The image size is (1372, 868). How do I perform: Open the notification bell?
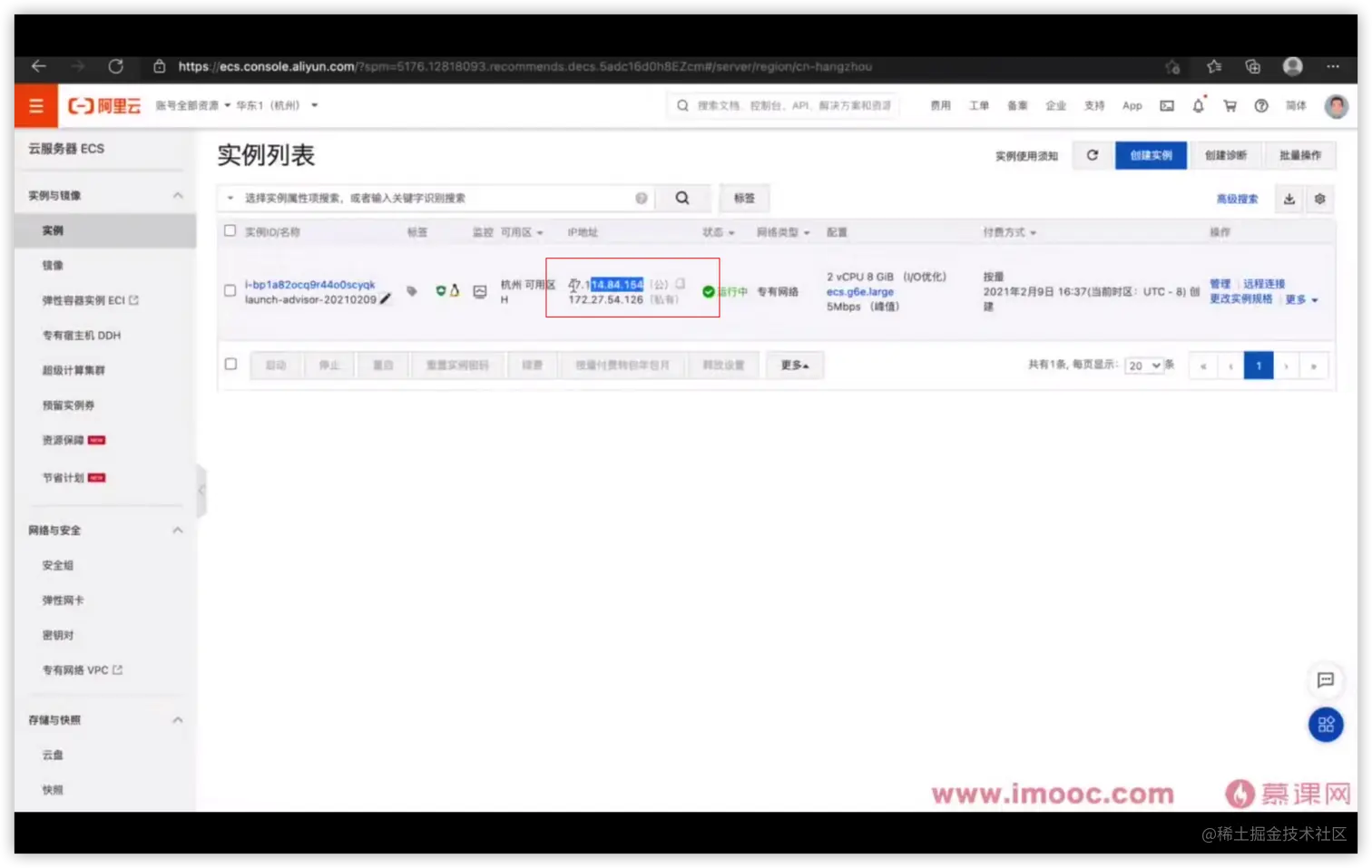pyautogui.click(x=1199, y=106)
